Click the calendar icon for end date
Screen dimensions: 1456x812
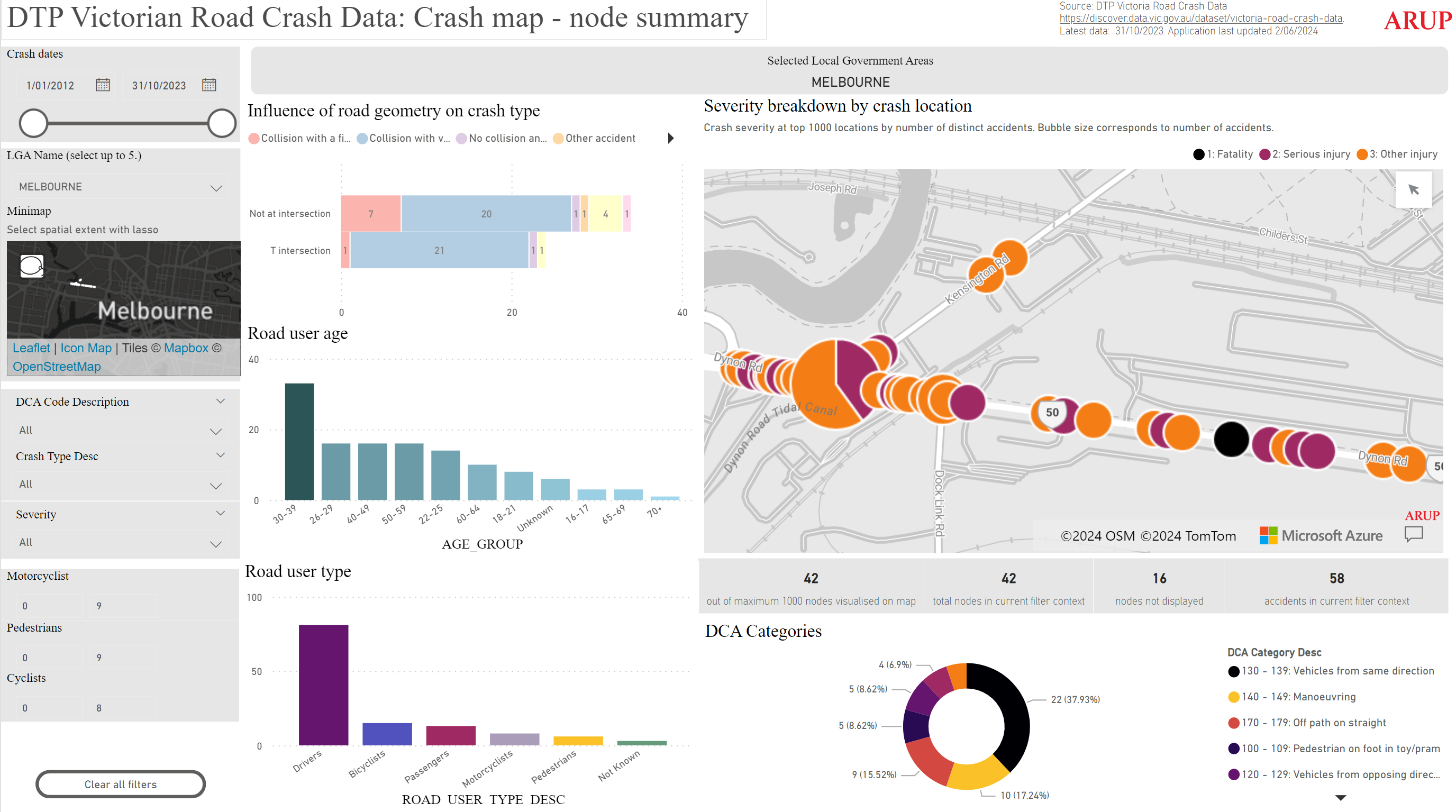tap(210, 85)
